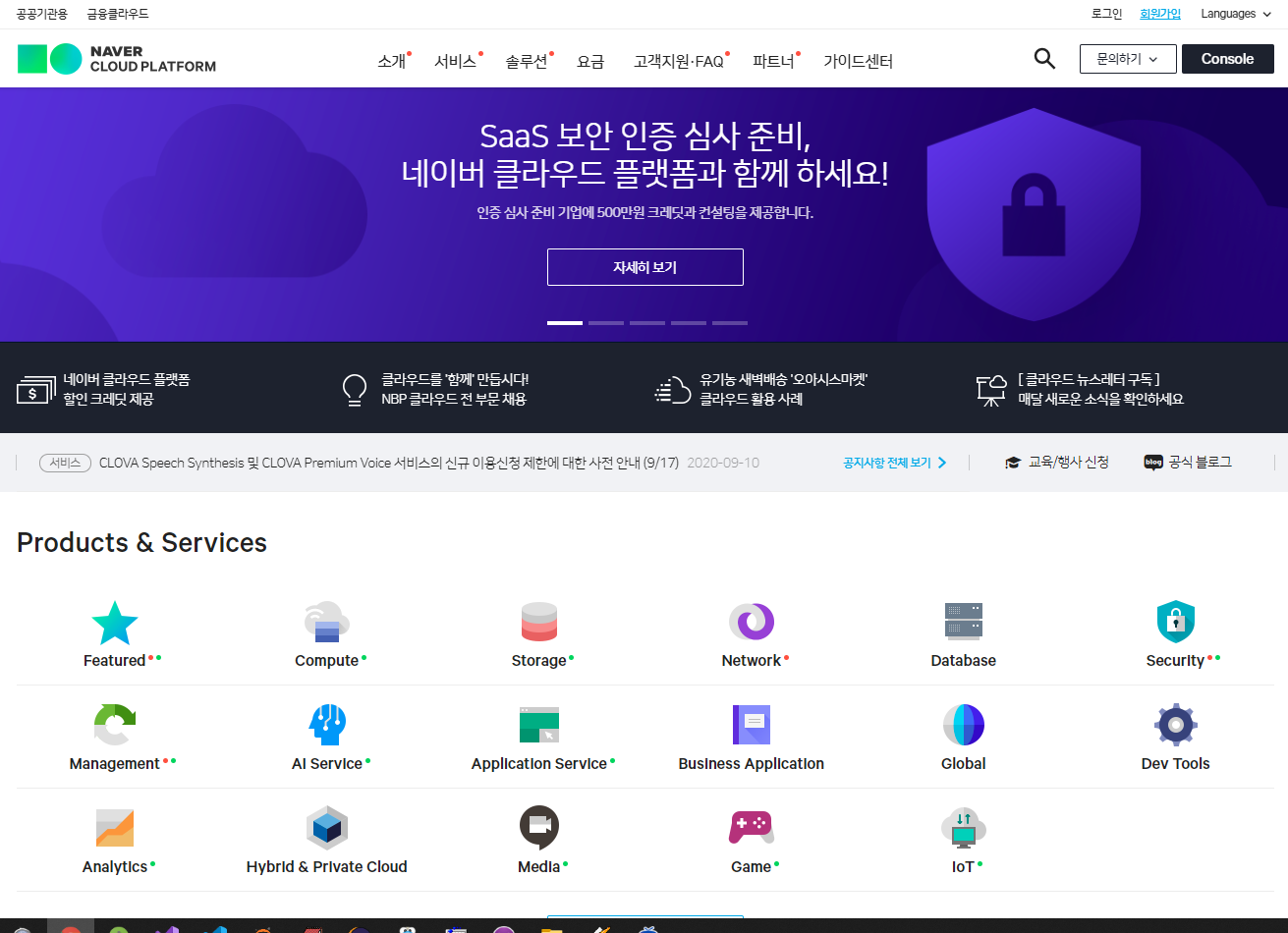
Task: Select the Application Service icon
Action: (539, 726)
